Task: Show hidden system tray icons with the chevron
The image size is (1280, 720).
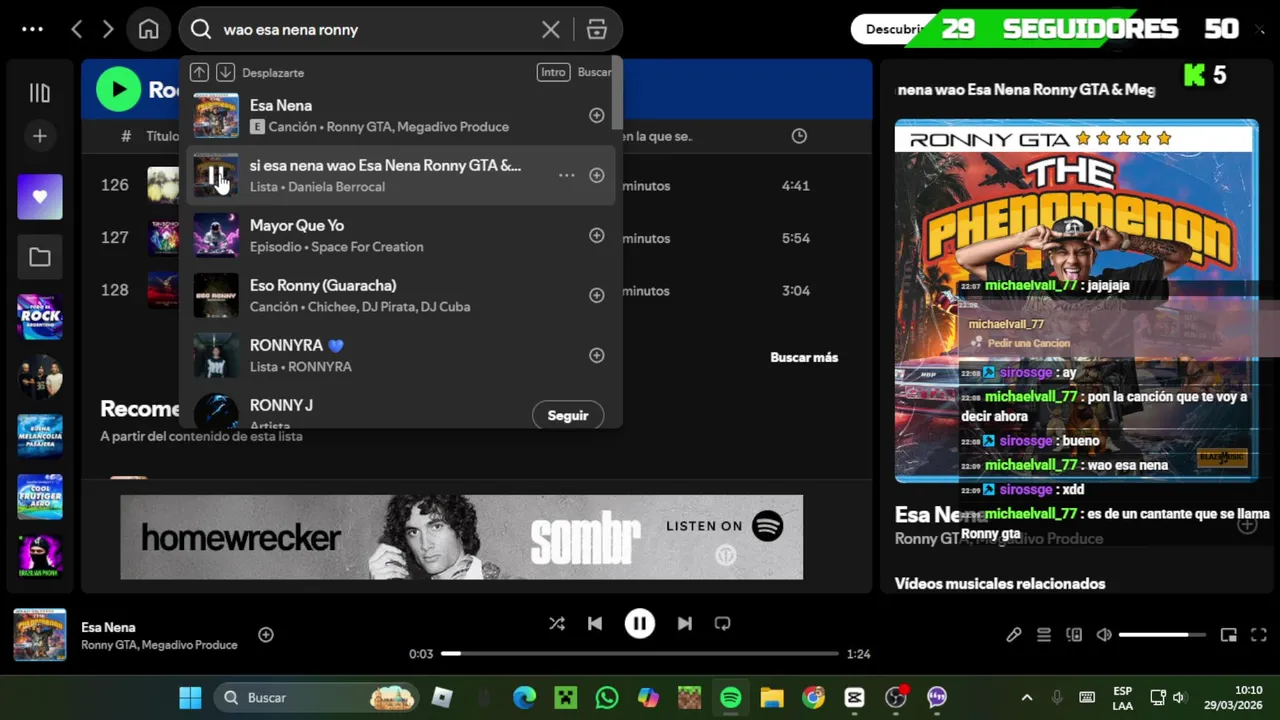Action: coord(1026,697)
